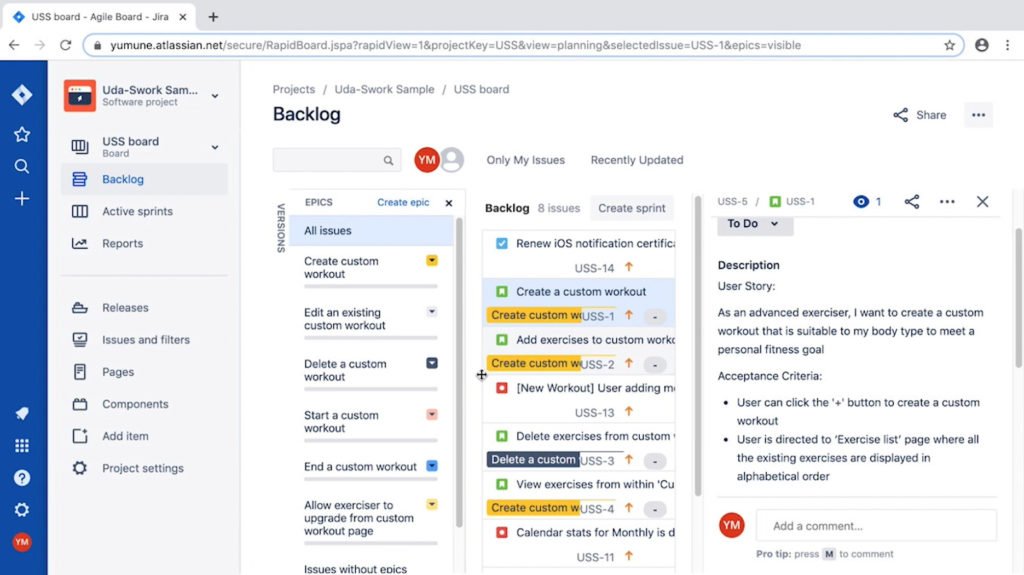Expand the Versions side panel
Image resolution: width=1024 pixels, height=575 pixels.
point(281,228)
